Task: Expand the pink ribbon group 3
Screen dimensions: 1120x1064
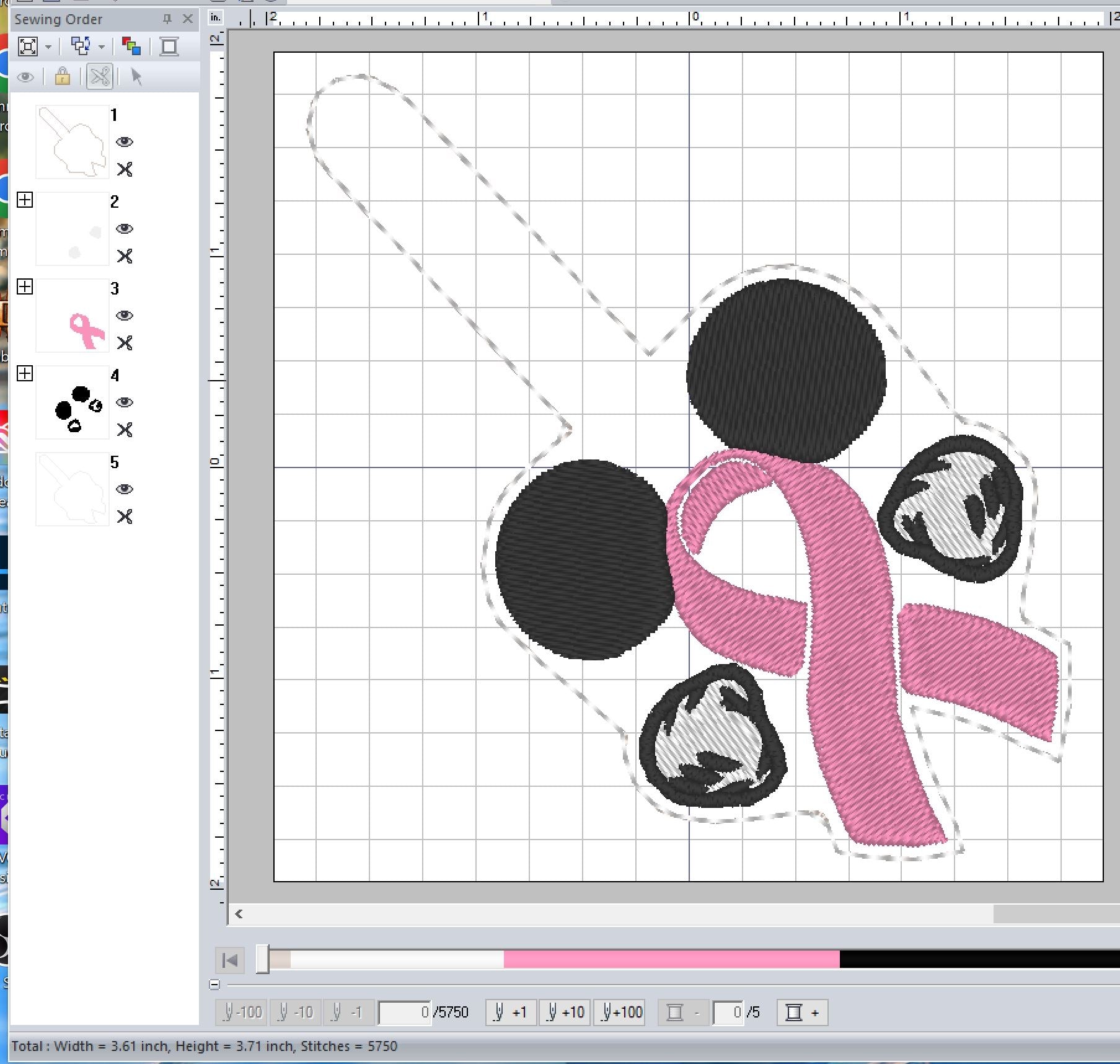Action: (x=25, y=286)
